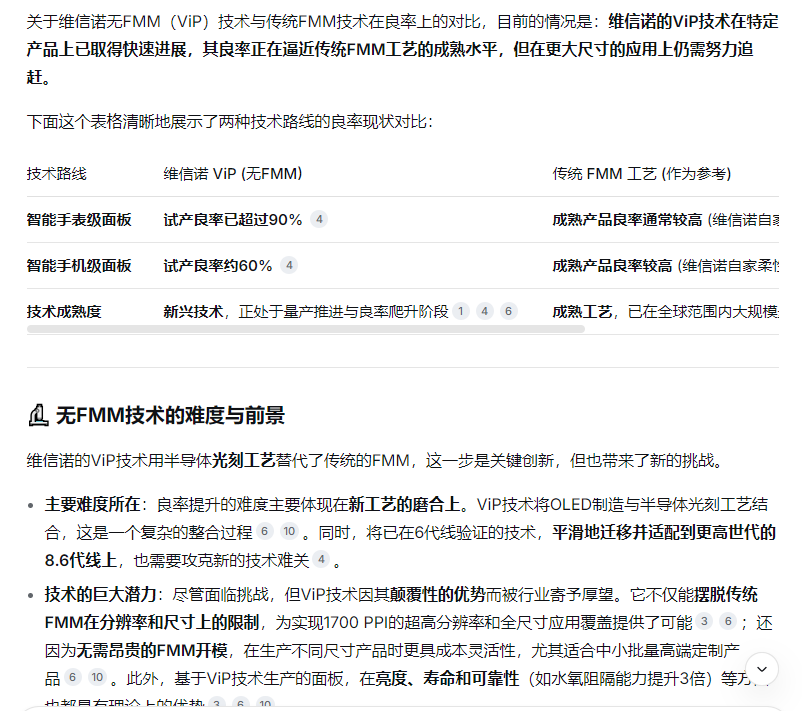Image resolution: width=802 pixels, height=711 pixels.
Task: Open citation 6 after 复杂的整合过程
Action: (x=264, y=531)
